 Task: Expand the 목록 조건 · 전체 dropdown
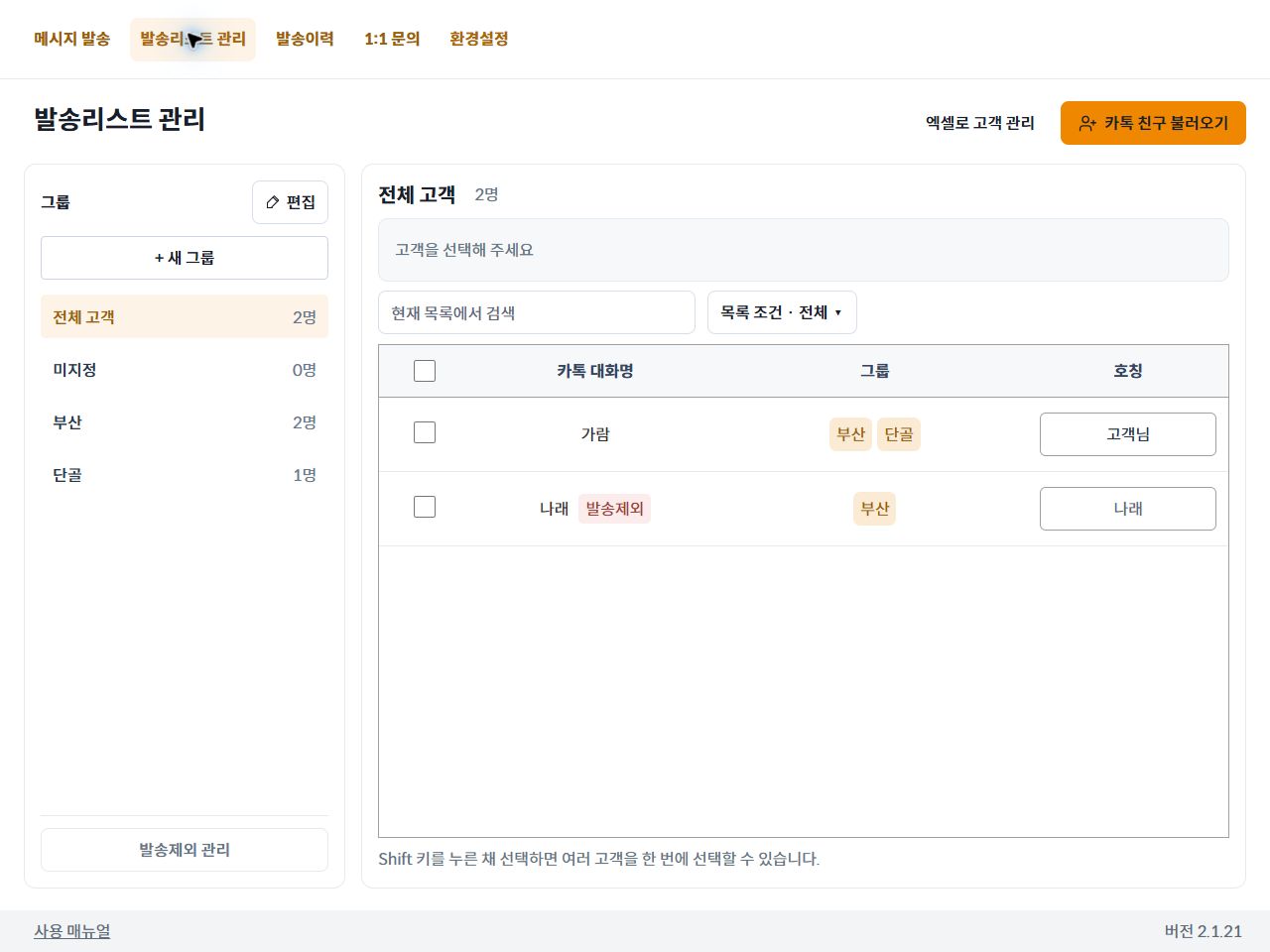click(x=782, y=312)
